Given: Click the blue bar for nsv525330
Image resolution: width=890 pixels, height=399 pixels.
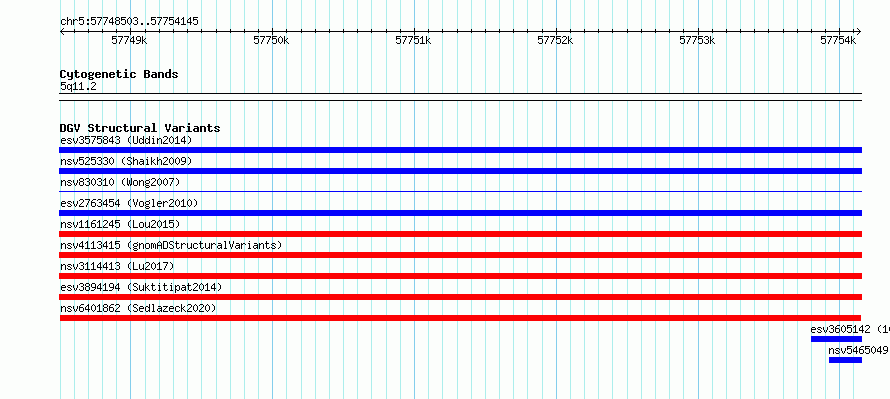Looking at the screenshot, I should coord(461,171).
